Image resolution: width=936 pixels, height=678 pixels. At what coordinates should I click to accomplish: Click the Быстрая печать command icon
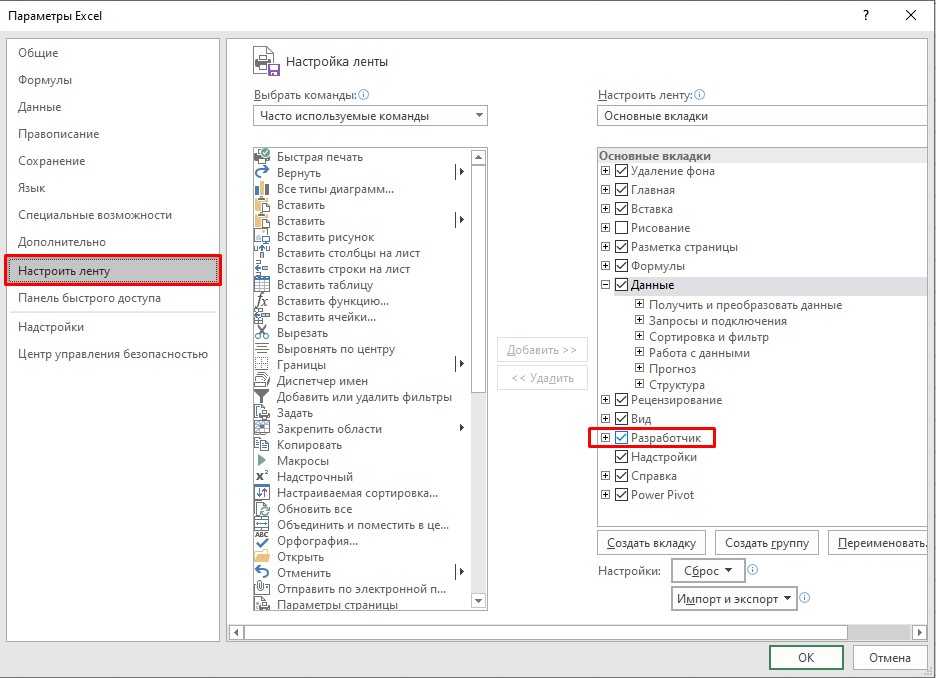click(263, 157)
